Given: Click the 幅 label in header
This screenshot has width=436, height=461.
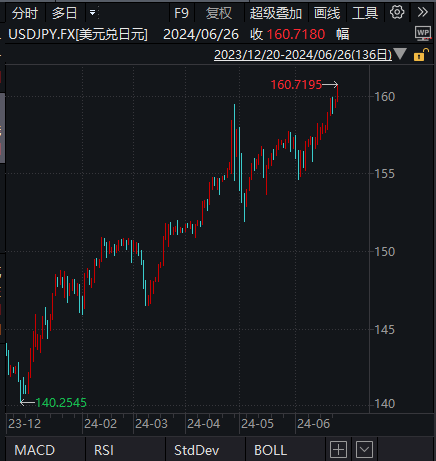Looking at the screenshot, I should [343, 34].
